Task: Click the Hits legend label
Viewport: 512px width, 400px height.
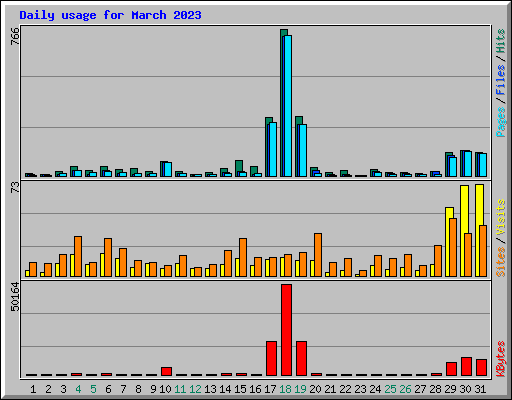Action: click(x=501, y=41)
